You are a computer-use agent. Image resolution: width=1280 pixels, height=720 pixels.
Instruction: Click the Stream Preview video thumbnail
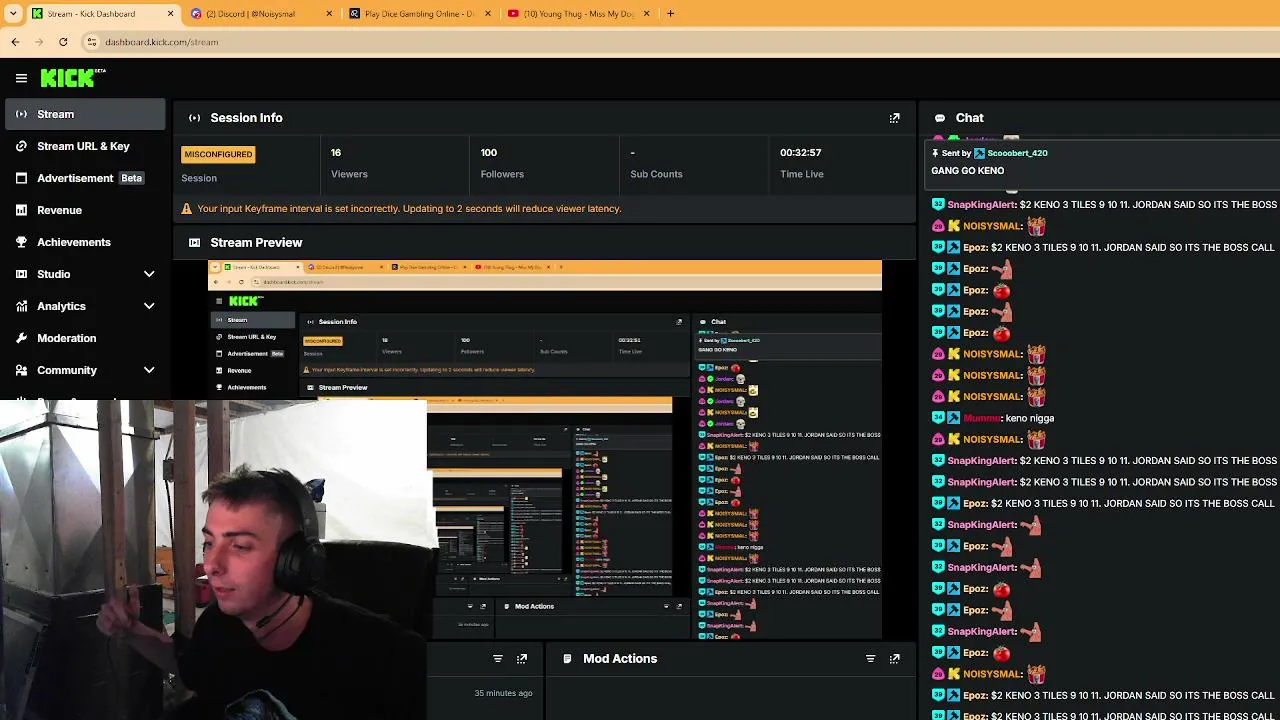(x=545, y=450)
